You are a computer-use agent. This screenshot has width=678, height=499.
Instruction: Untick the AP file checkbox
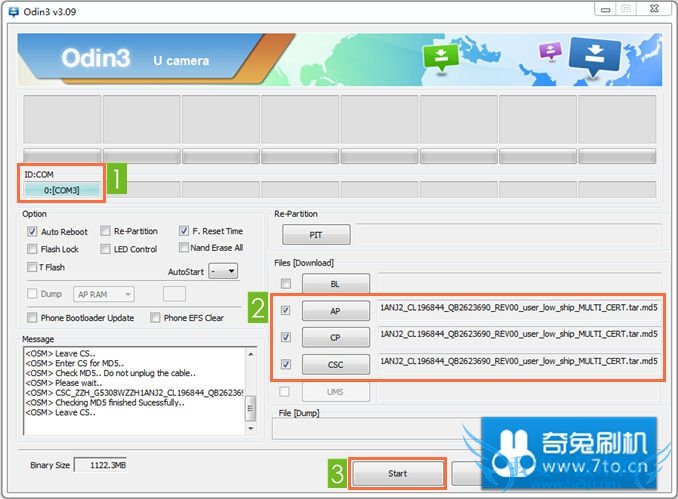(x=286, y=310)
